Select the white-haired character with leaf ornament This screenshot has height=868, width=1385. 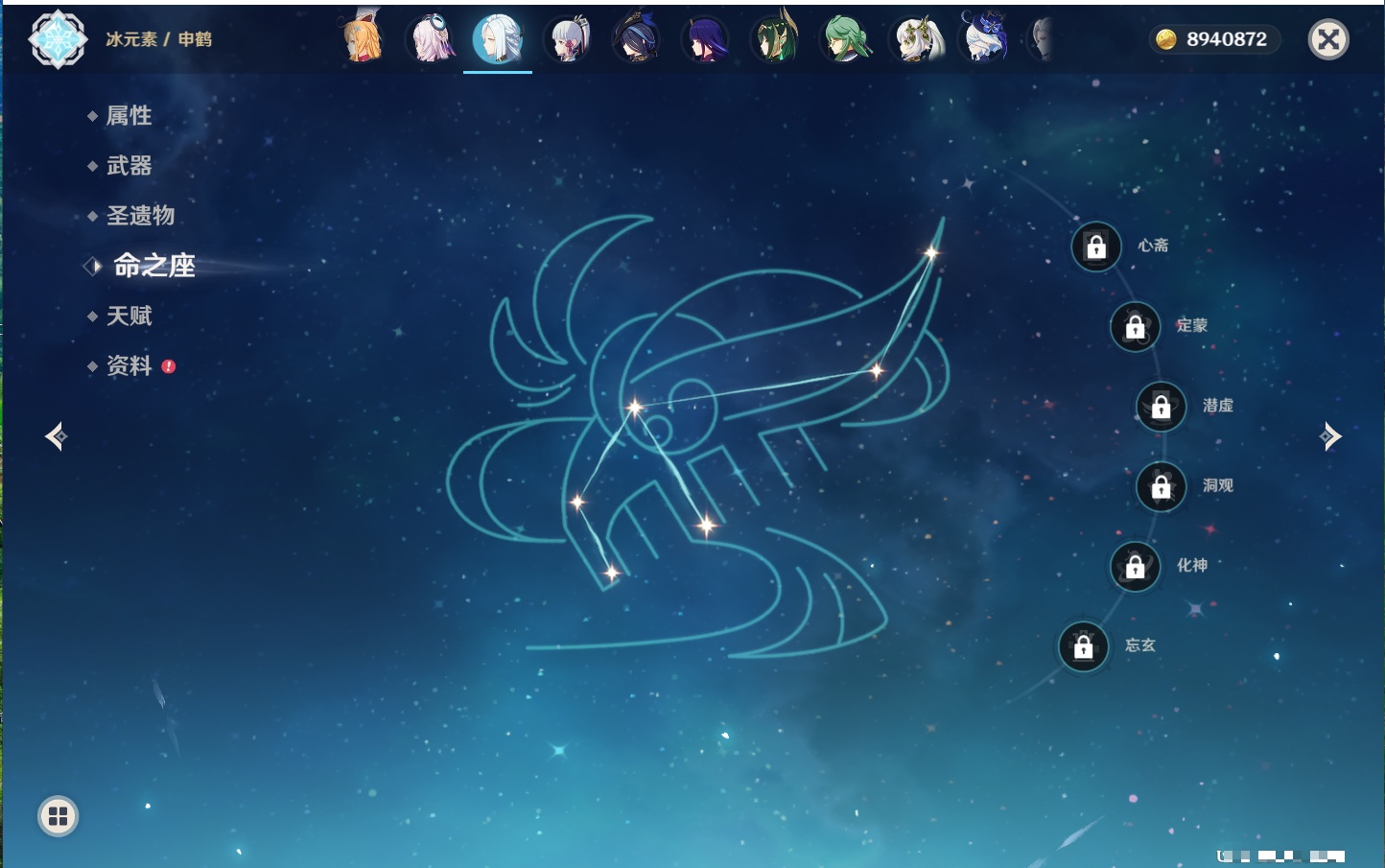pos(917,39)
